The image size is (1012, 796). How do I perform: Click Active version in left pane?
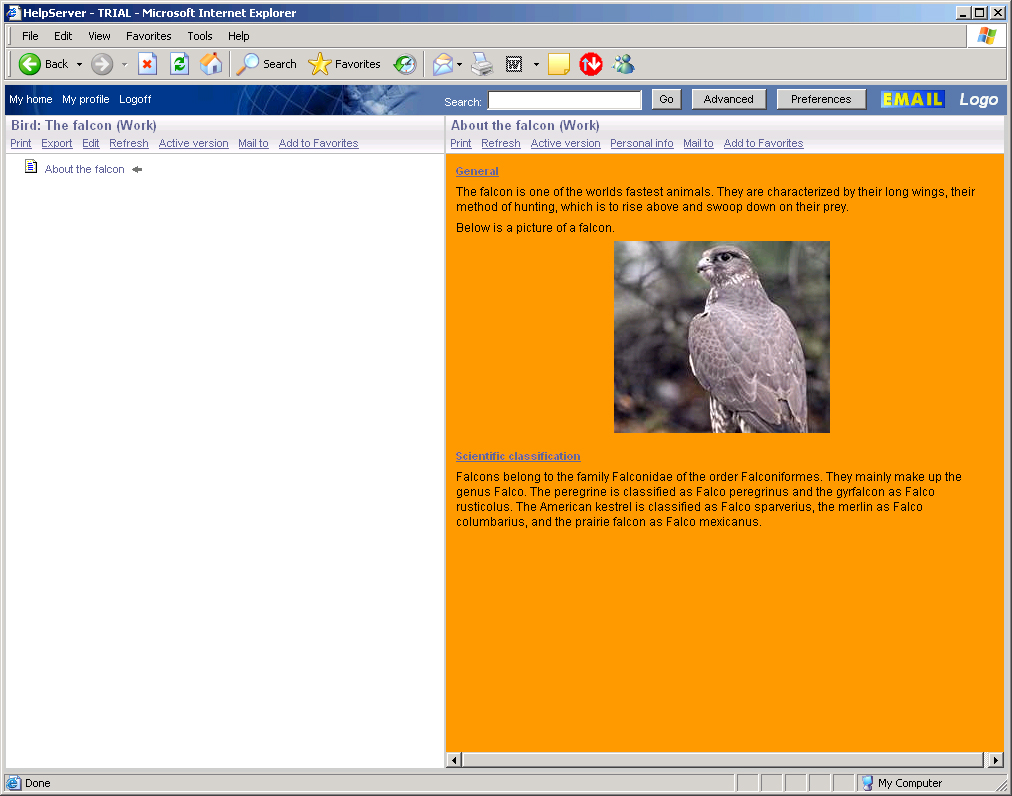(194, 143)
